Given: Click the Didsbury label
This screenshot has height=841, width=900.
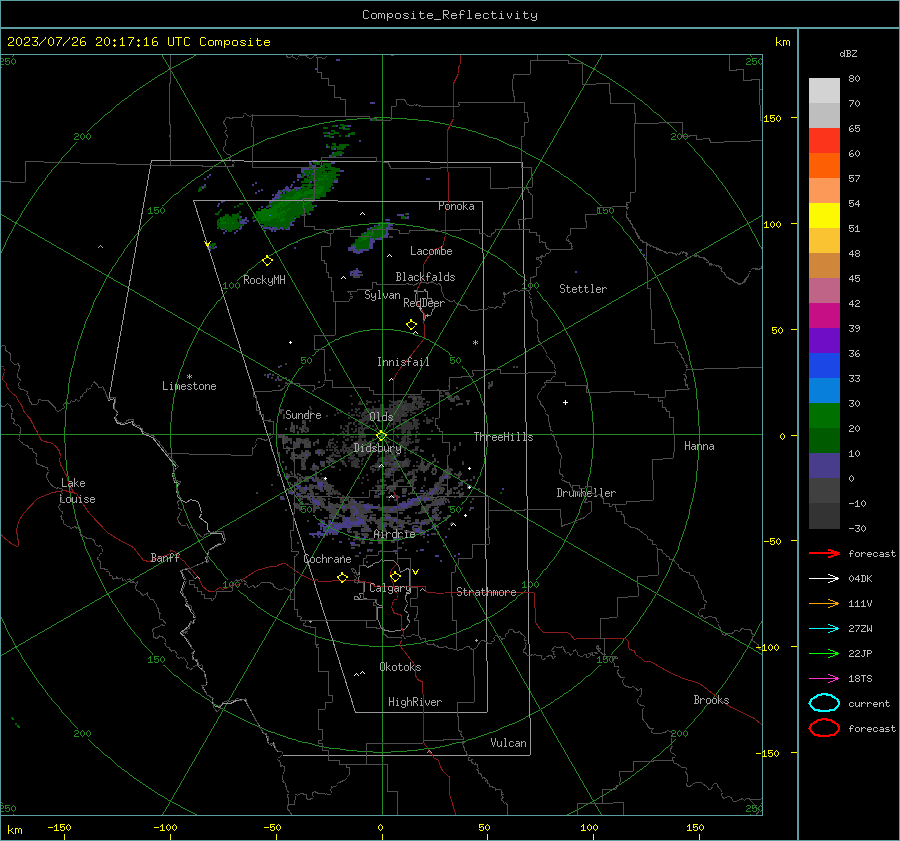Looking at the screenshot, I should click(377, 448).
